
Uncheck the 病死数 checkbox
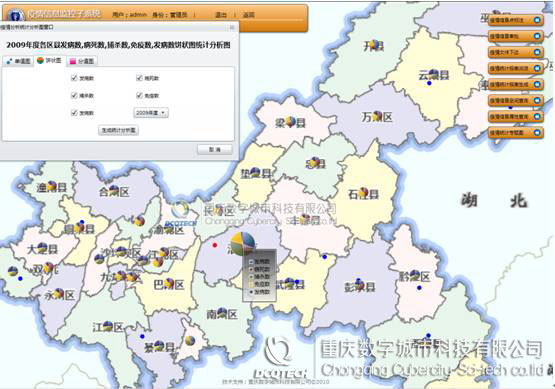[x=139, y=78]
